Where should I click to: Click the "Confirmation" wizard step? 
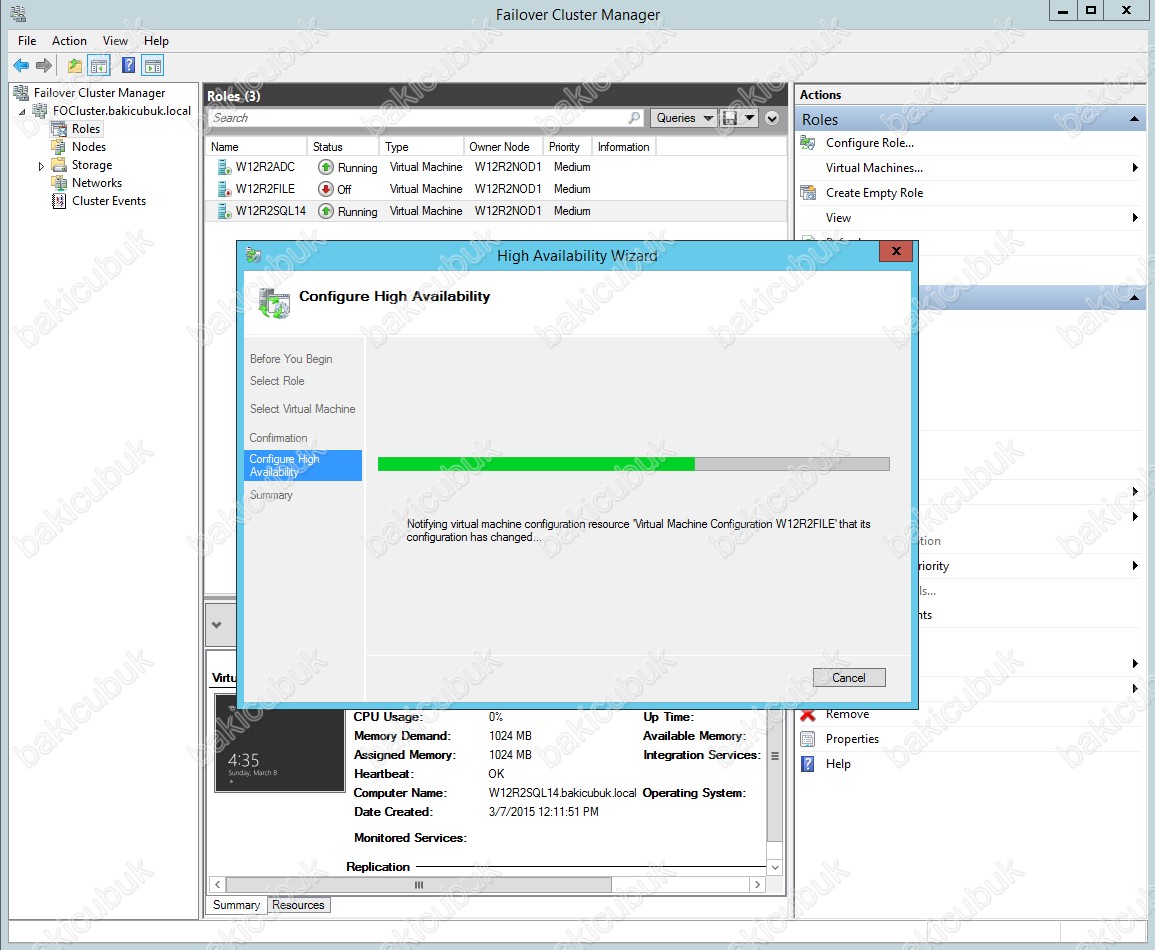[278, 437]
